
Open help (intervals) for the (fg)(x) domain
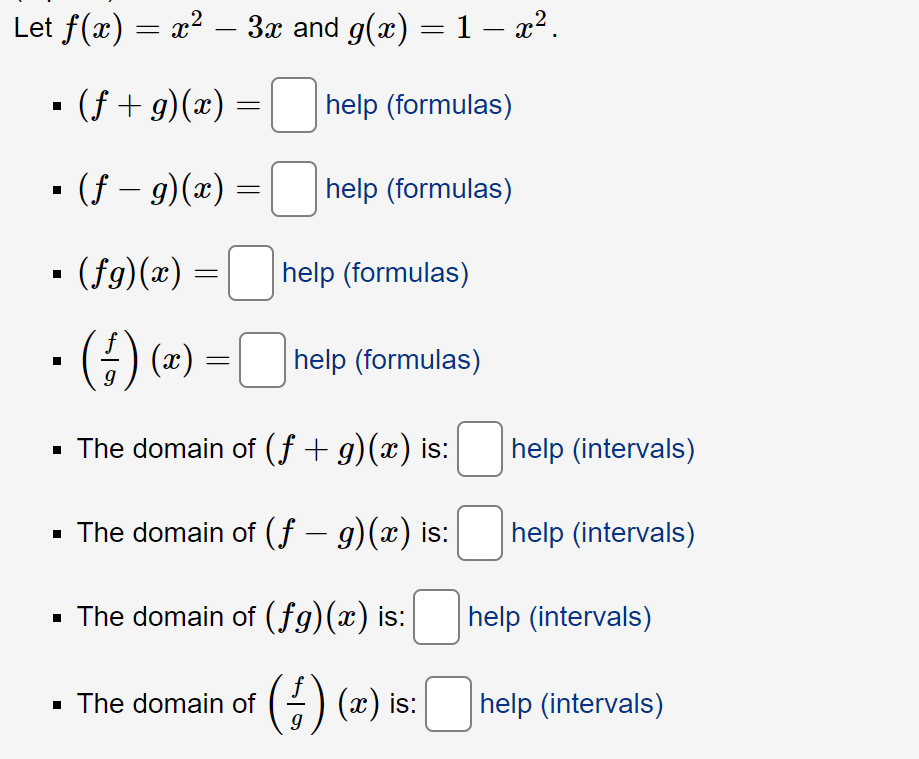[x=558, y=617]
